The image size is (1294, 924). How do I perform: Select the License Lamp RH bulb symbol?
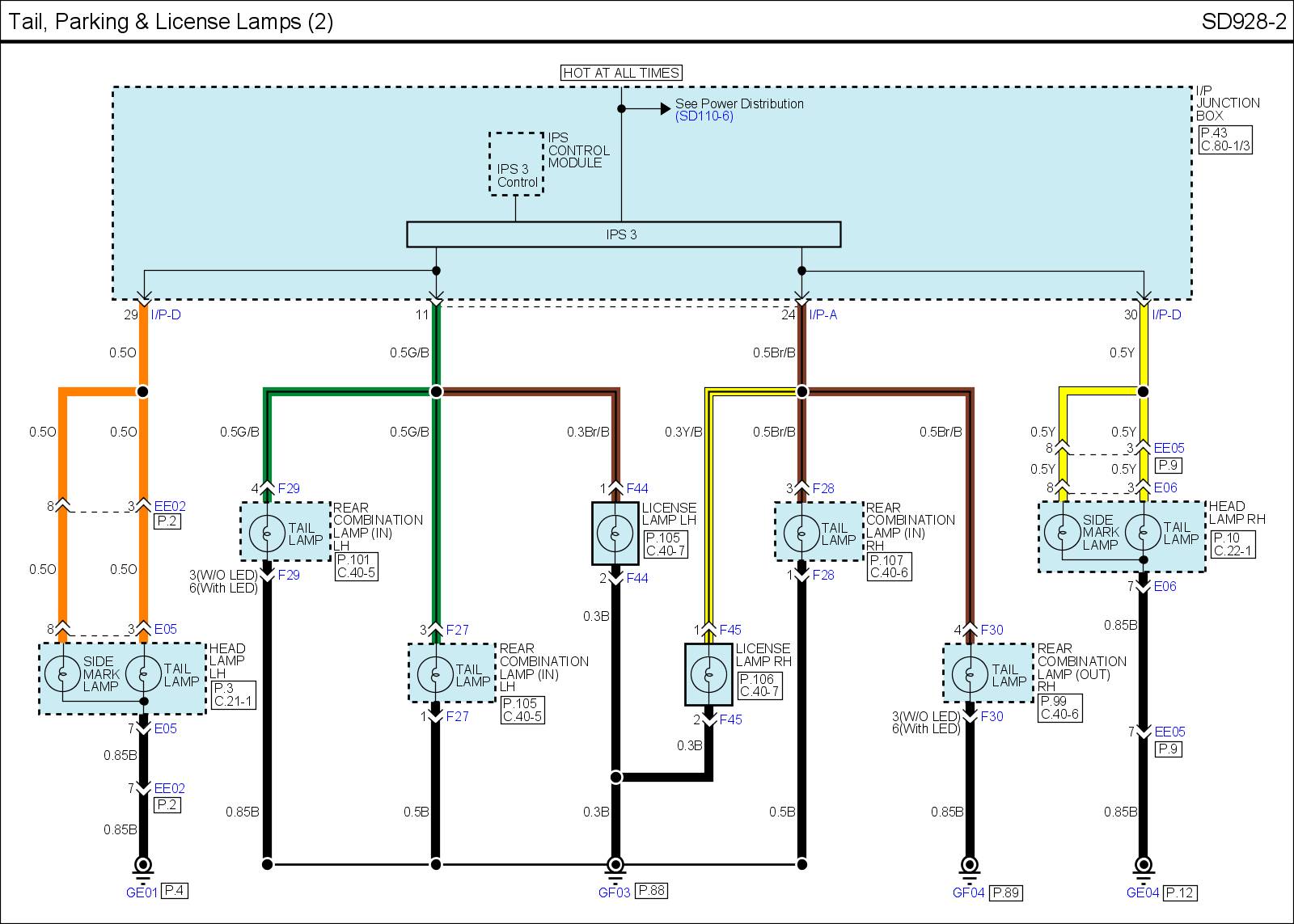pyautogui.click(x=708, y=674)
